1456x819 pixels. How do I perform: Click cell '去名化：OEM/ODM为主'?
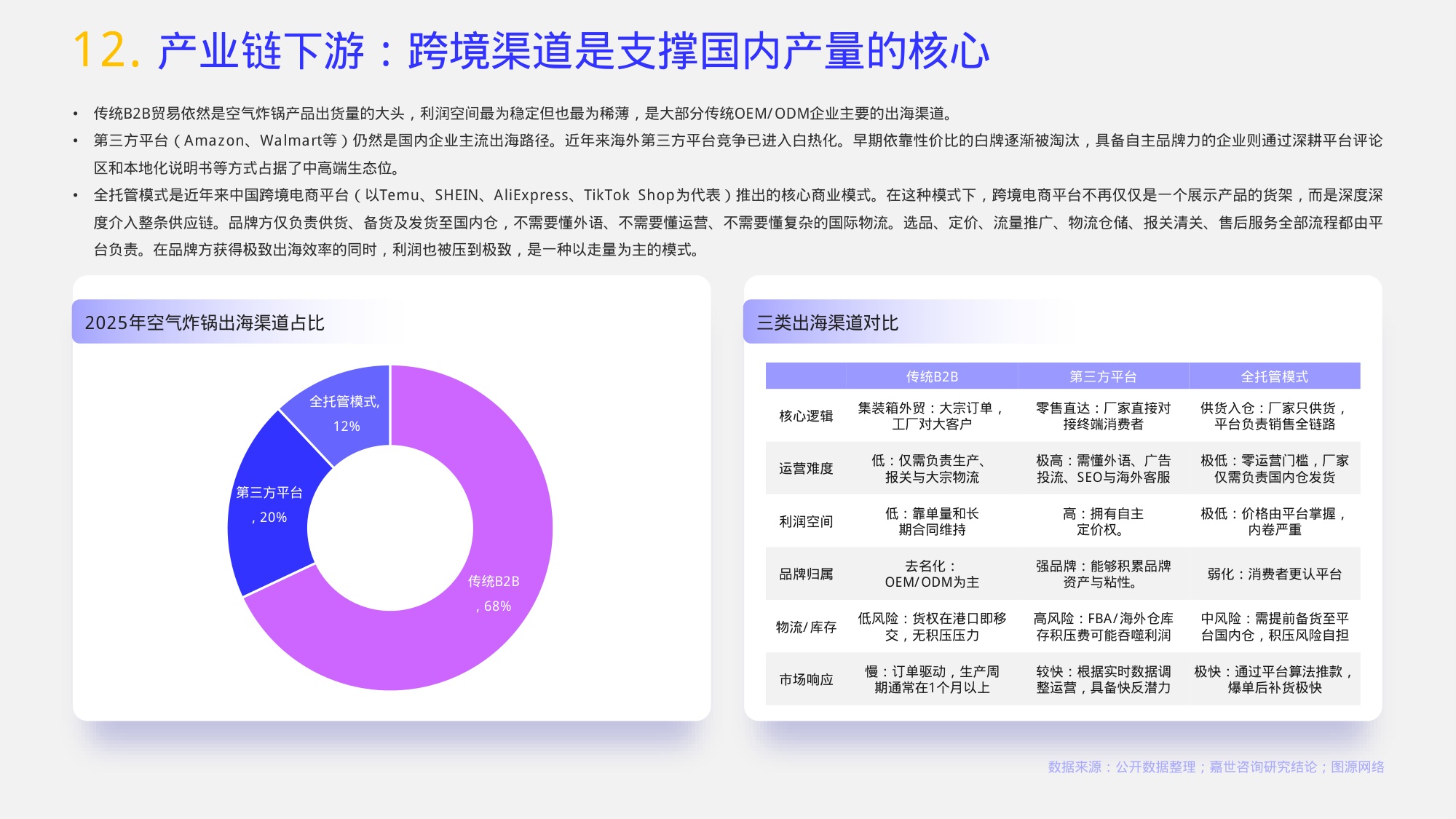[932, 574]
